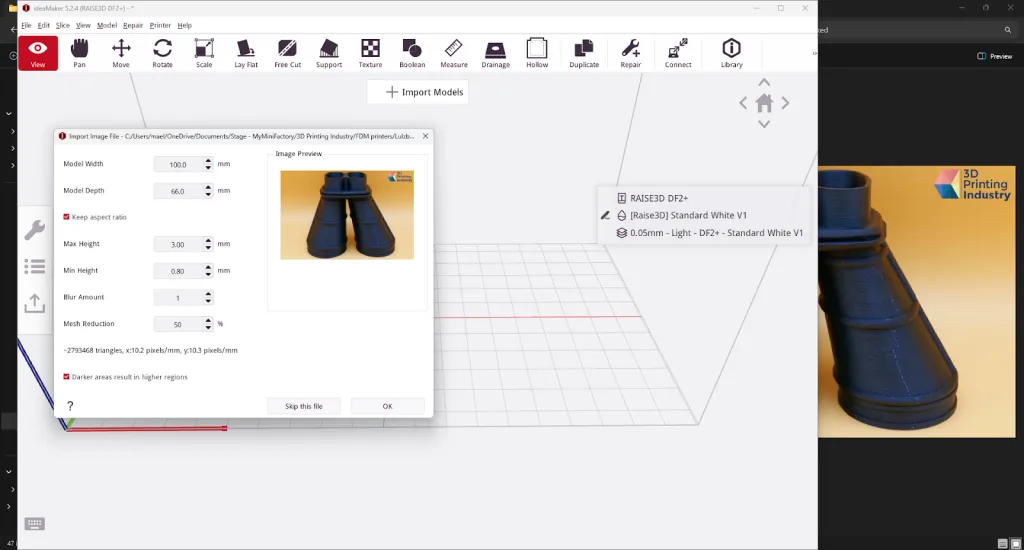Select the View tool
The image size is (1024, 550).
(38, 54)
